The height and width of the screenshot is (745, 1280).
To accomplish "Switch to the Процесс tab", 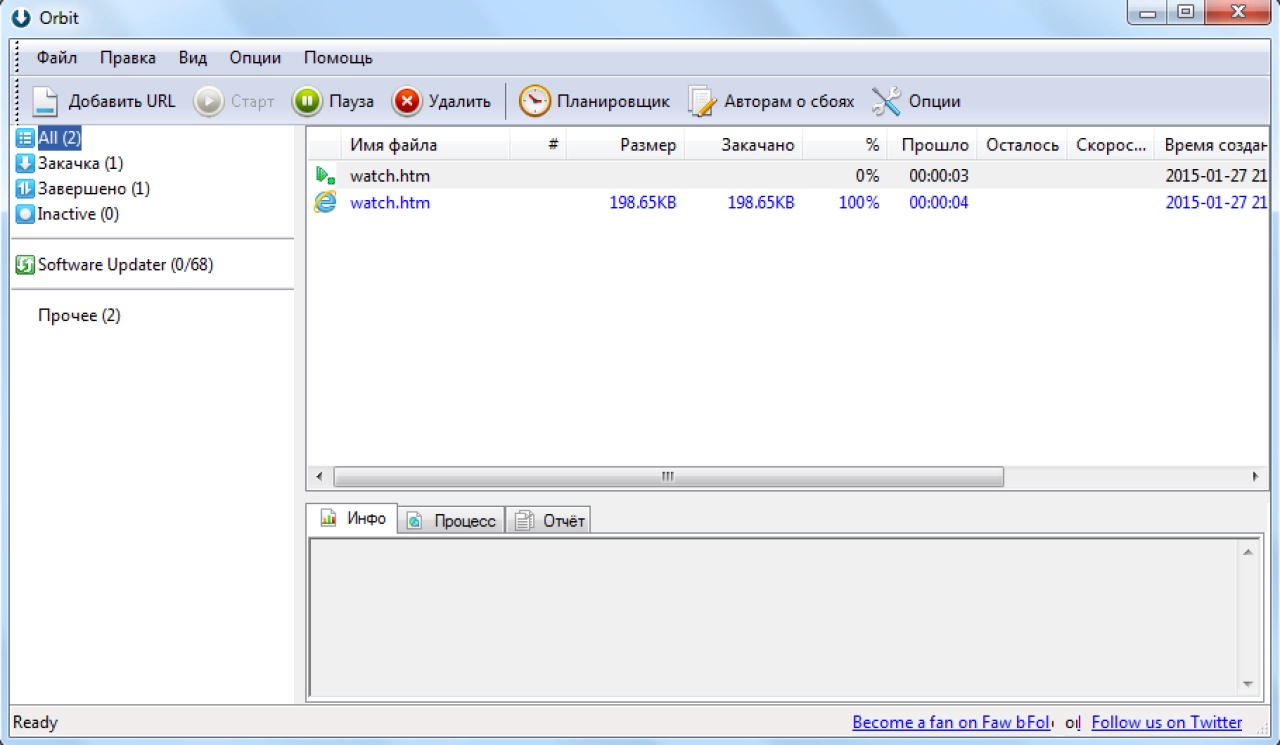I will [452, 521].
